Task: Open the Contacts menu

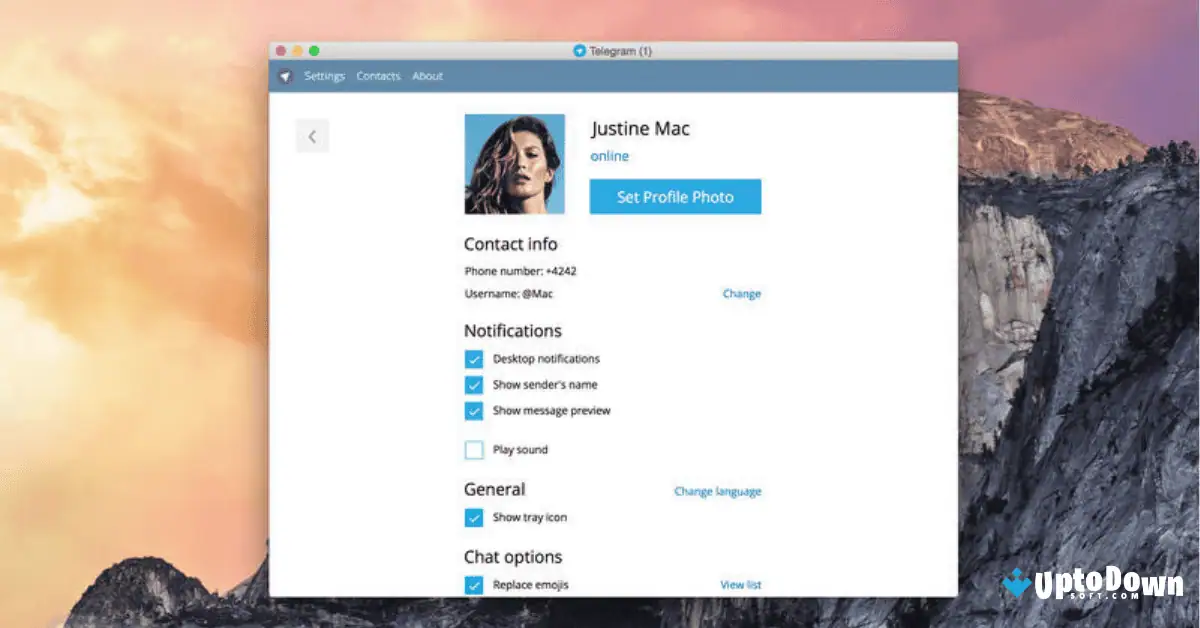Action: tap(377, 75)
